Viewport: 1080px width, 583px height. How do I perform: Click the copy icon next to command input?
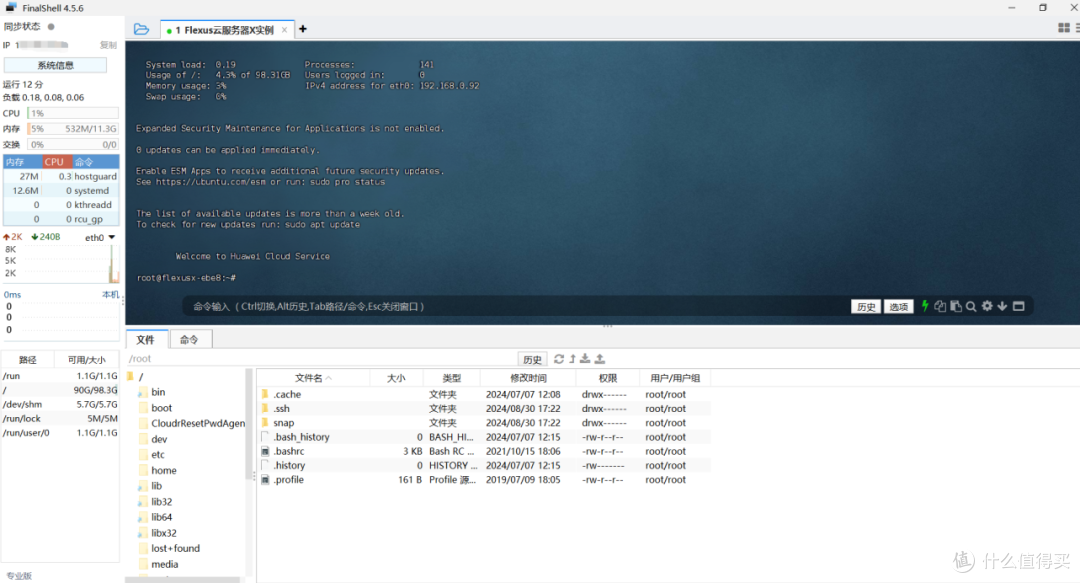(x=940, y=305)
